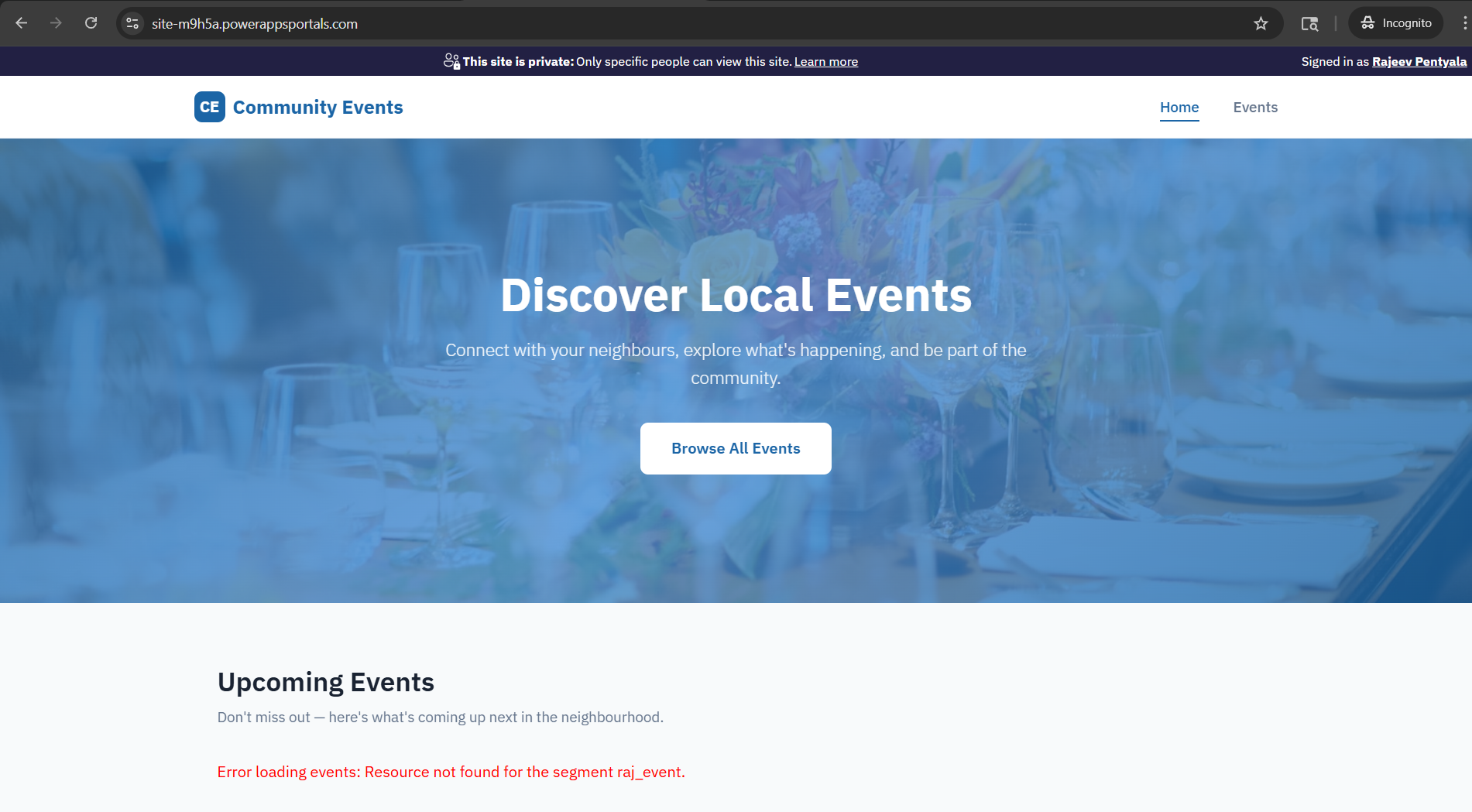Reload the current page

pos(91,23)
